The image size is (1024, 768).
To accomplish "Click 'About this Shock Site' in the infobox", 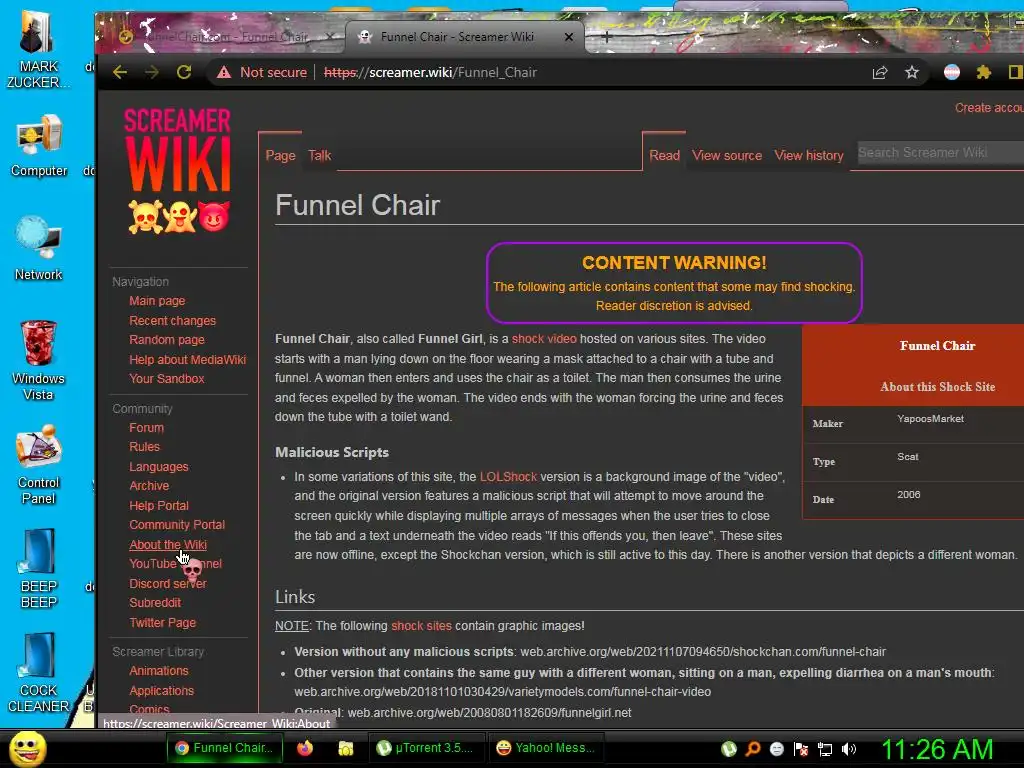I will [937, 387].
